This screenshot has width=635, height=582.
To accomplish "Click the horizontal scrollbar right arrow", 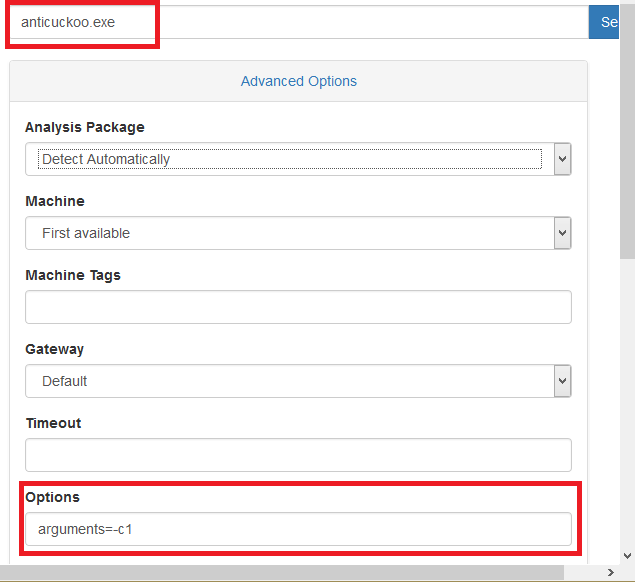I will (610, 573).
